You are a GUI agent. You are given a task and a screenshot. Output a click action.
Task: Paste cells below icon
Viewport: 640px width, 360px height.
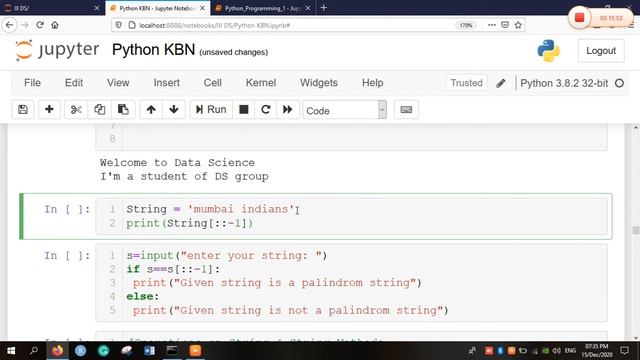click(123, 109)
